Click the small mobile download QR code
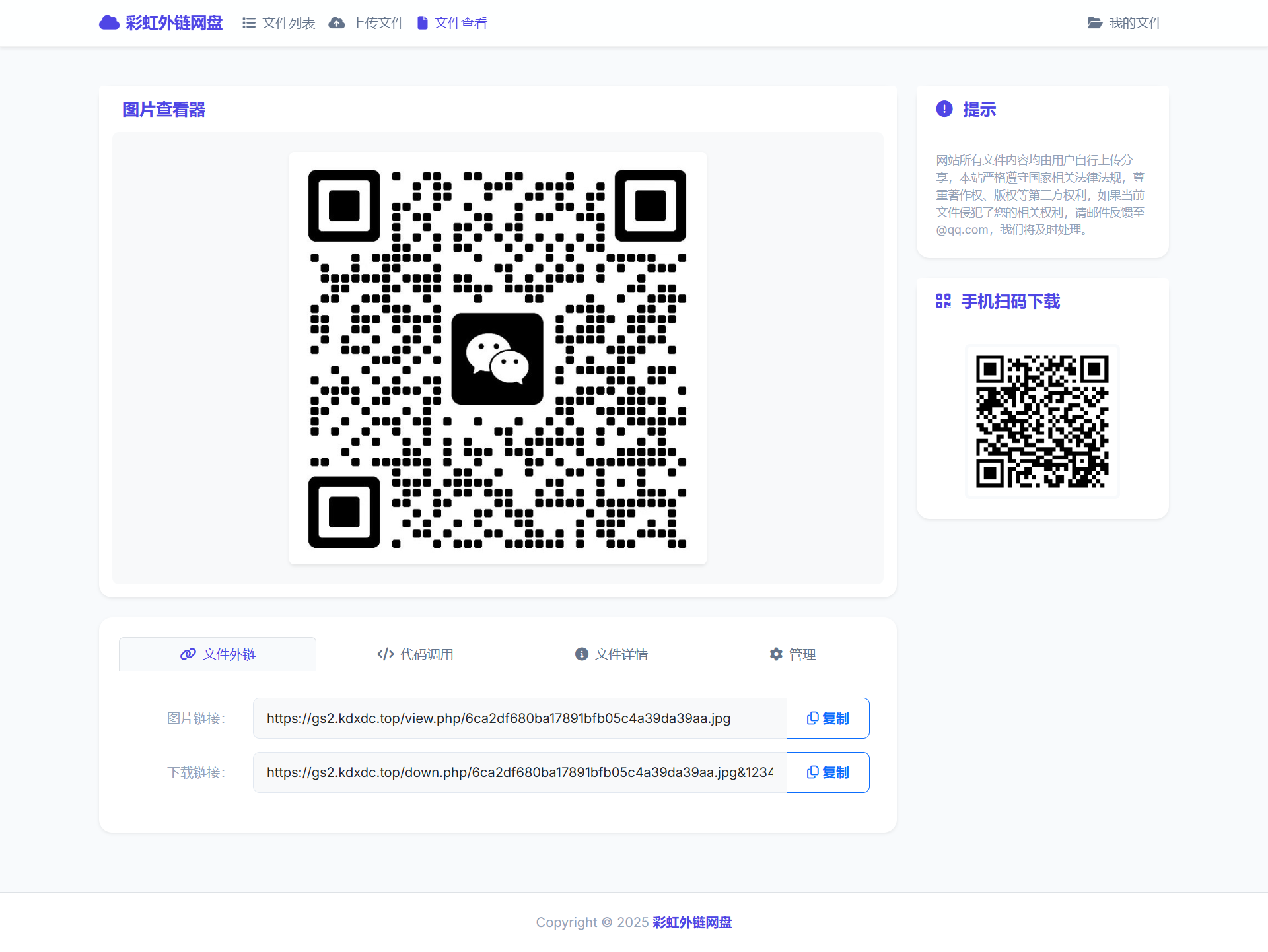Screen dimensions: 1268x952 click(x=1042, y=421)
